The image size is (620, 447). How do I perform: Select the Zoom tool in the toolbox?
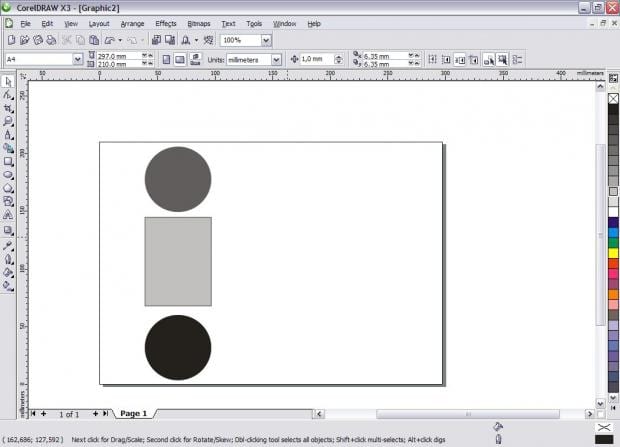[x=8, y=121]
